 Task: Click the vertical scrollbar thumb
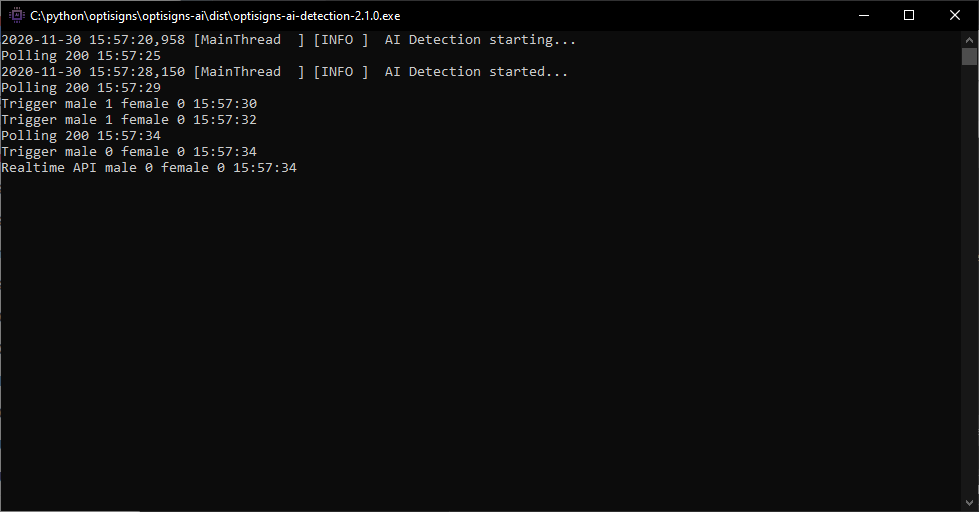click(x=969, y=56)
